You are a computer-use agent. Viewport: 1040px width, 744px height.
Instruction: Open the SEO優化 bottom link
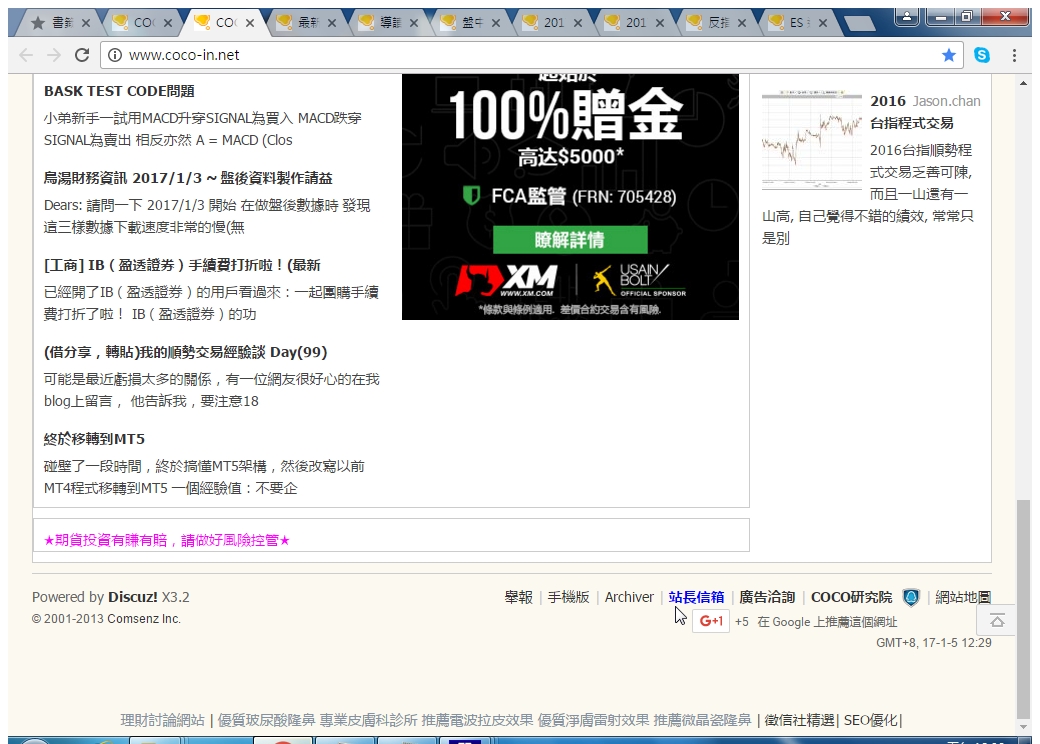pyautogui.click(x=871, y=720)
